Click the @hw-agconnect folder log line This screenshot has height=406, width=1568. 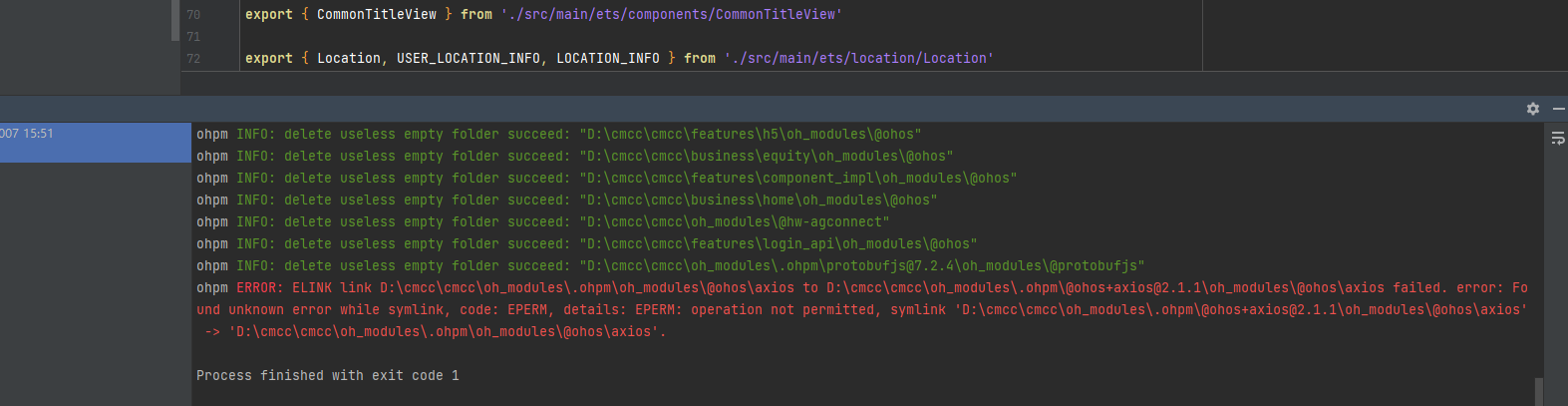[x=542, y=222]
